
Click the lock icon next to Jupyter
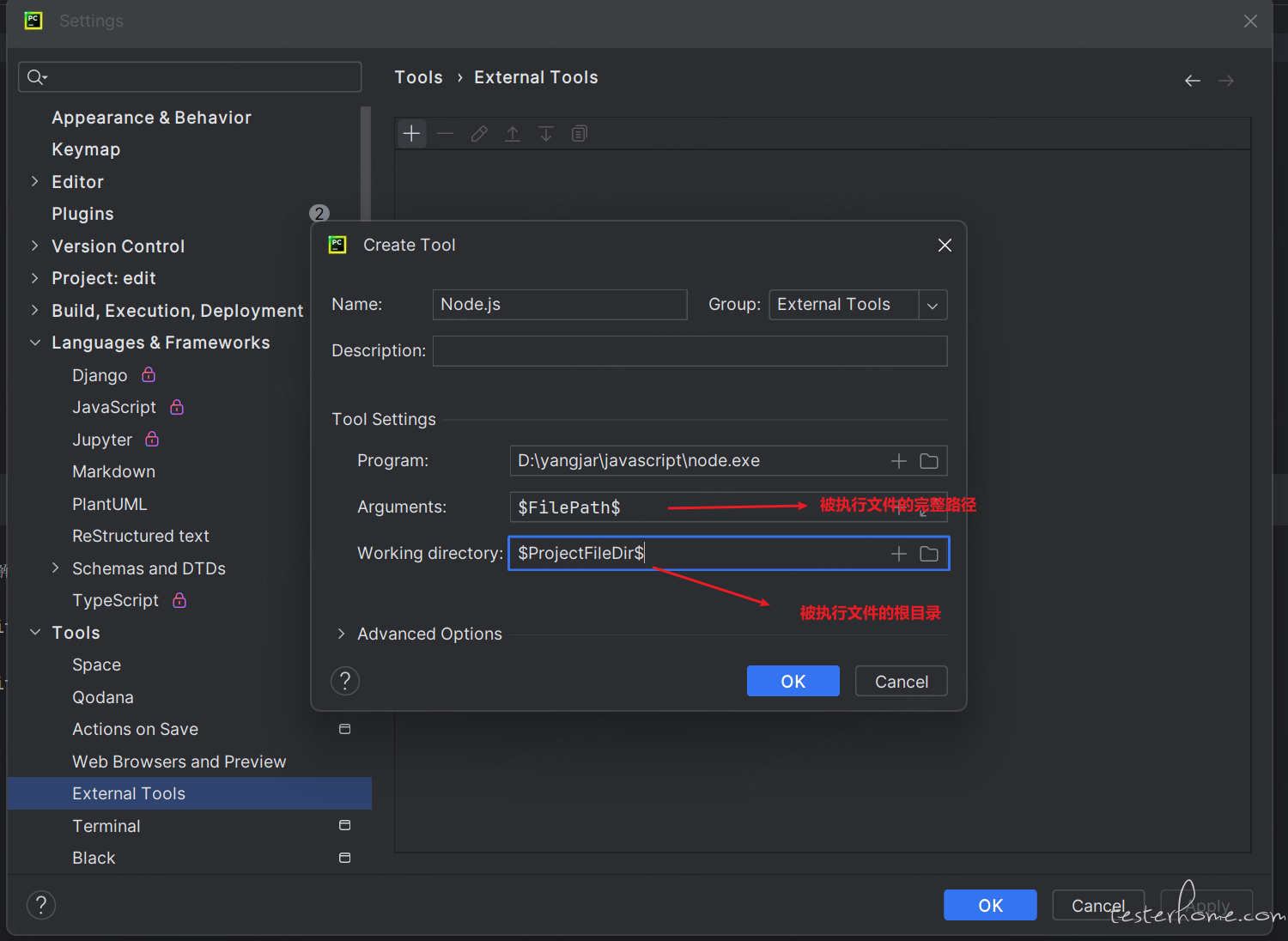click(x=152, y=439)
